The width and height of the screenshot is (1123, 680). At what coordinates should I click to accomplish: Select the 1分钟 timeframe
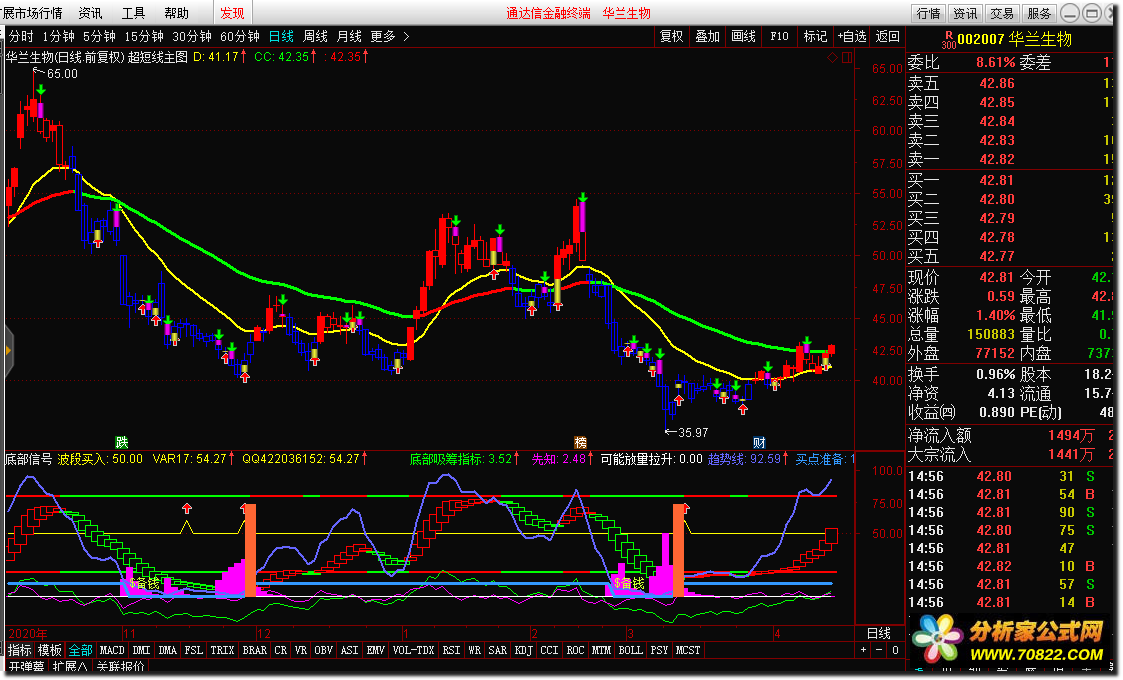(x=58, y=36)
